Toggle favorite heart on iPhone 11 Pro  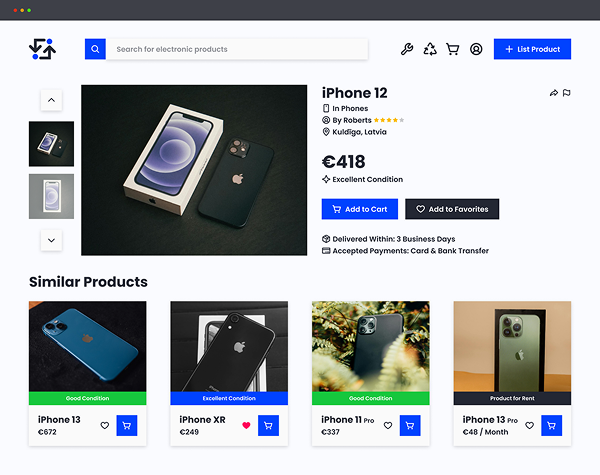coord(388,425)
